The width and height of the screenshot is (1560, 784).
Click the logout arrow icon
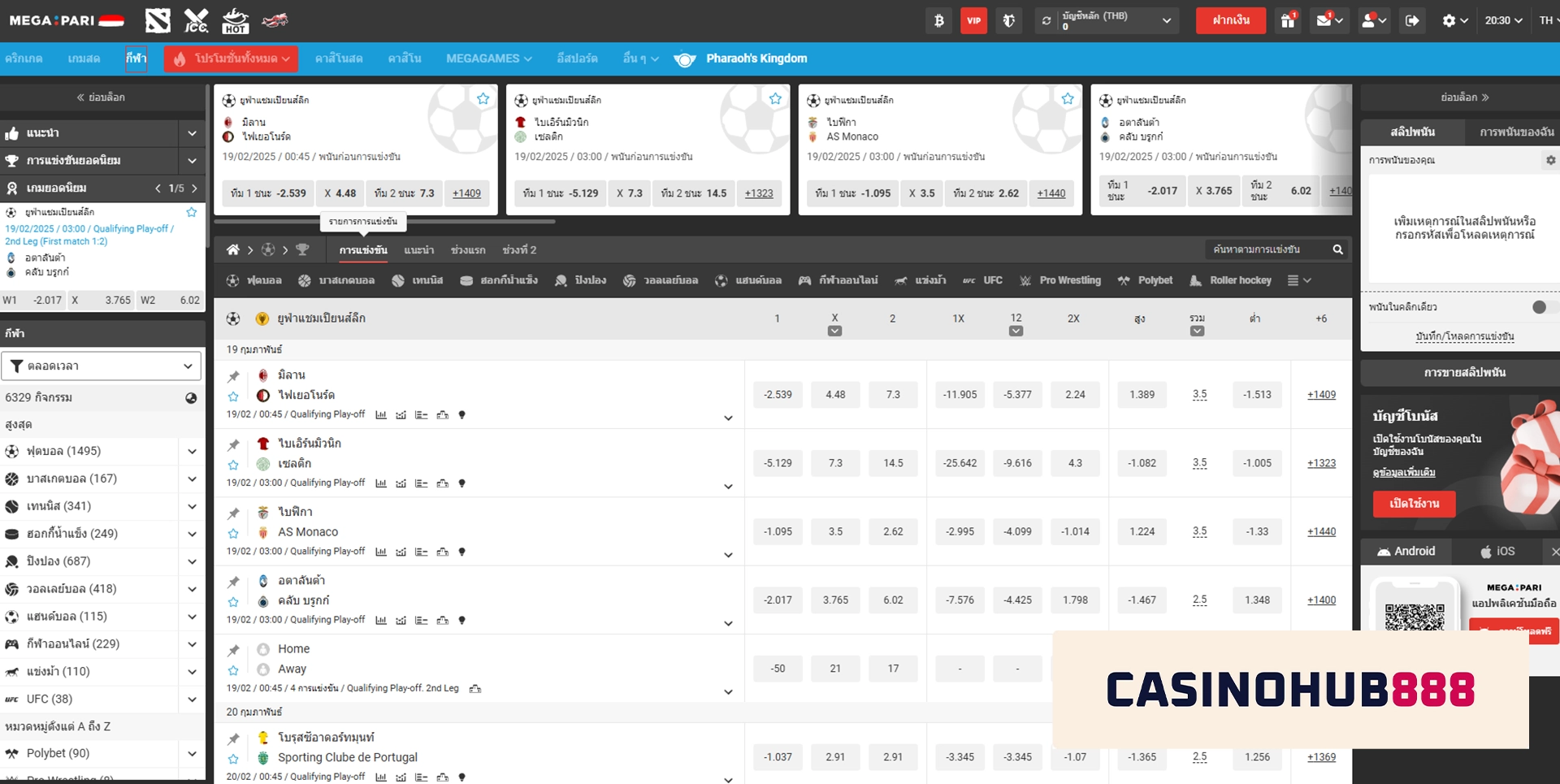point(1413,20)
